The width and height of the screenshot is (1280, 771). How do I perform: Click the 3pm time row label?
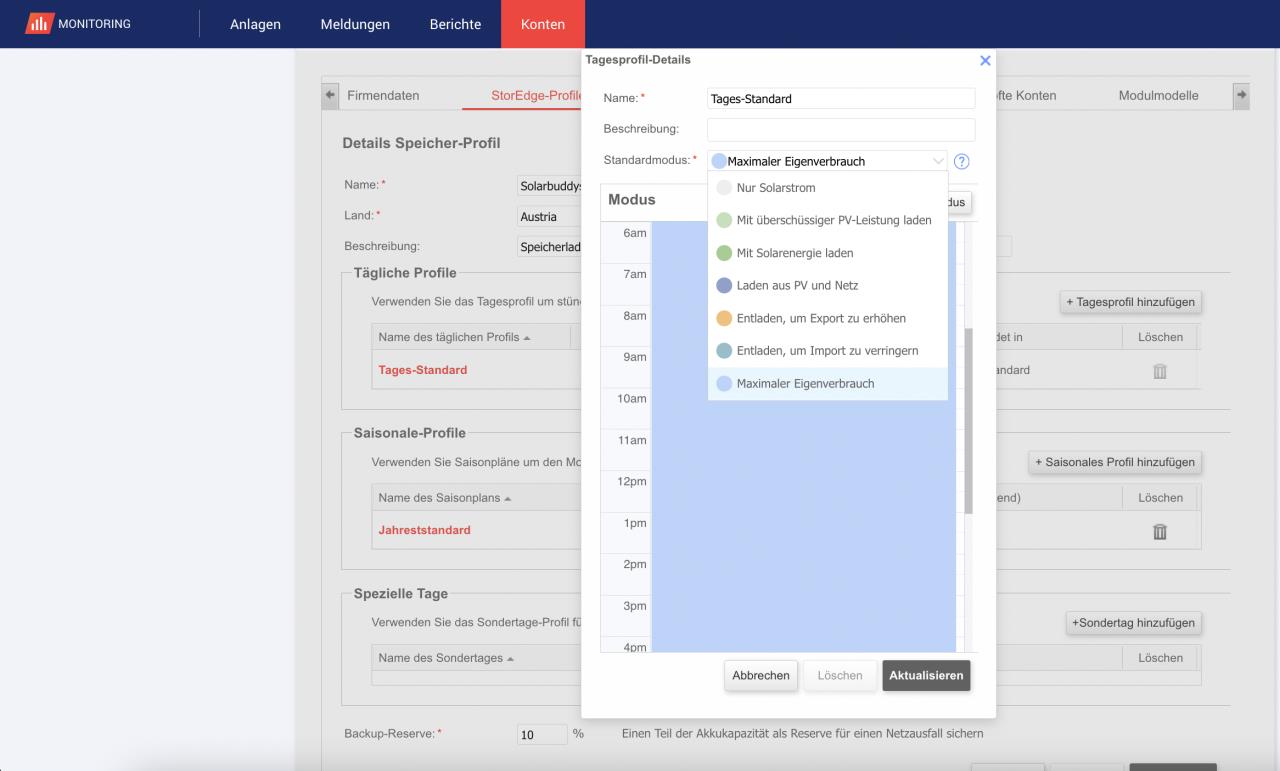click(x=635, y=606)
